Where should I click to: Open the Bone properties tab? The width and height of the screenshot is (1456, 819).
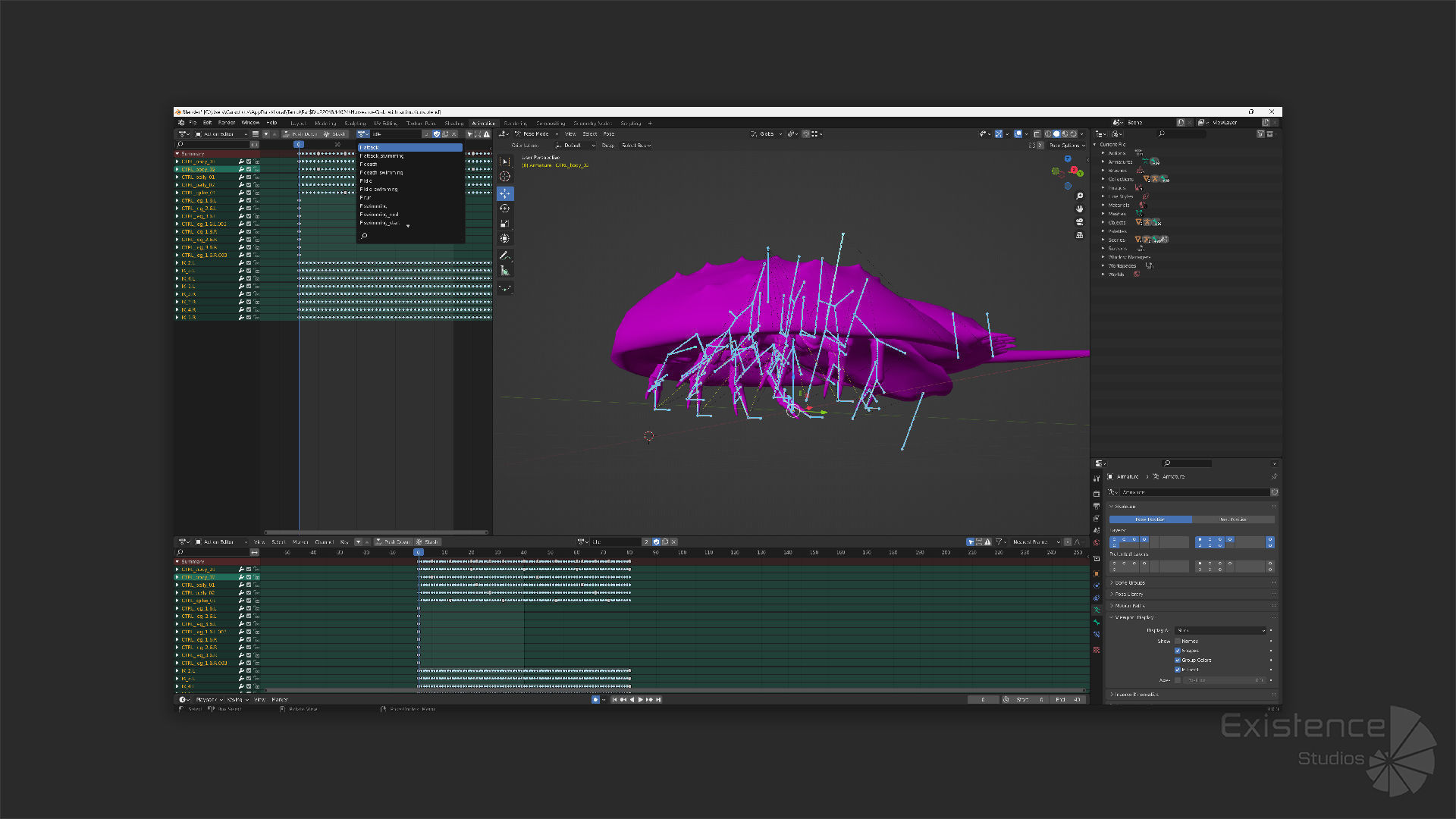click(1097, 623)
